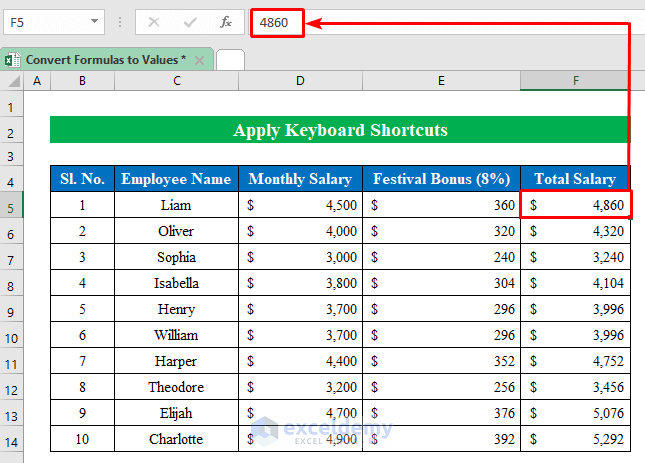
Task: Click Harper's total salary 4,752
Action: point(575,361)
